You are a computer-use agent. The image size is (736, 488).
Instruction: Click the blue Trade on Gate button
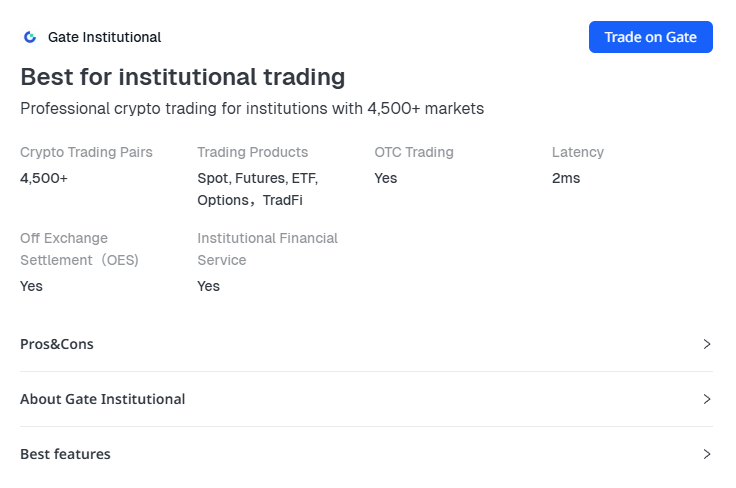coord(650,37)
